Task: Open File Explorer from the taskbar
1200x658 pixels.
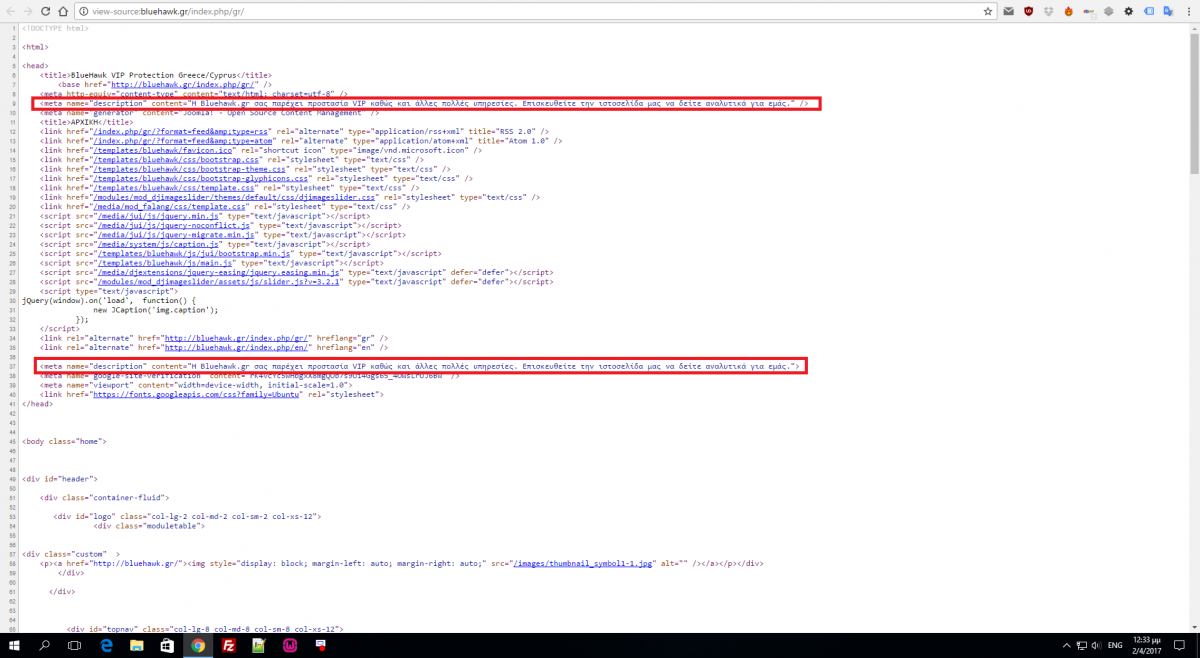Action: (136, 646)
